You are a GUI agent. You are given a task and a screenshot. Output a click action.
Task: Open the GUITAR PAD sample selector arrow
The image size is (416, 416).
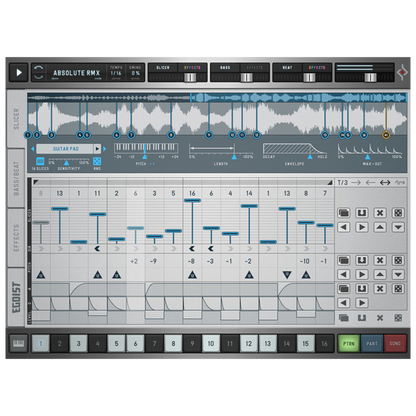pyautogui.click(x=97, y=149)
